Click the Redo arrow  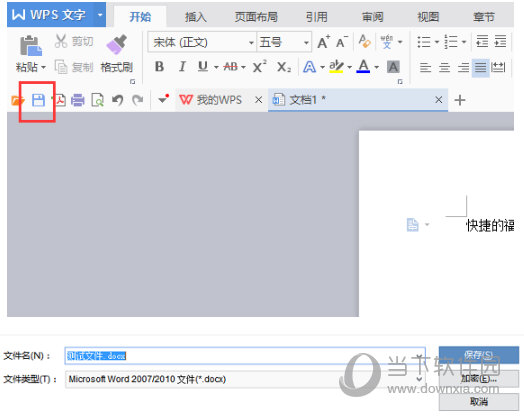tap(137, 100)
